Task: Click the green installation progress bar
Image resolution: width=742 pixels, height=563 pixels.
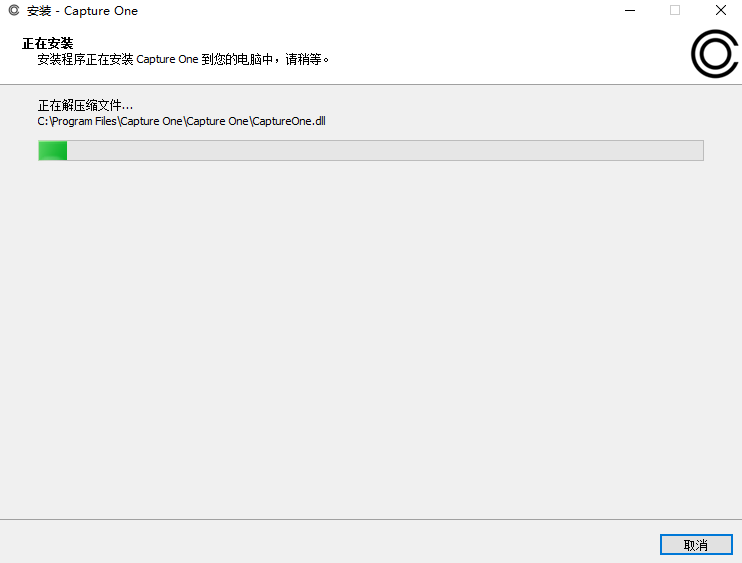Action: (371, 150)
